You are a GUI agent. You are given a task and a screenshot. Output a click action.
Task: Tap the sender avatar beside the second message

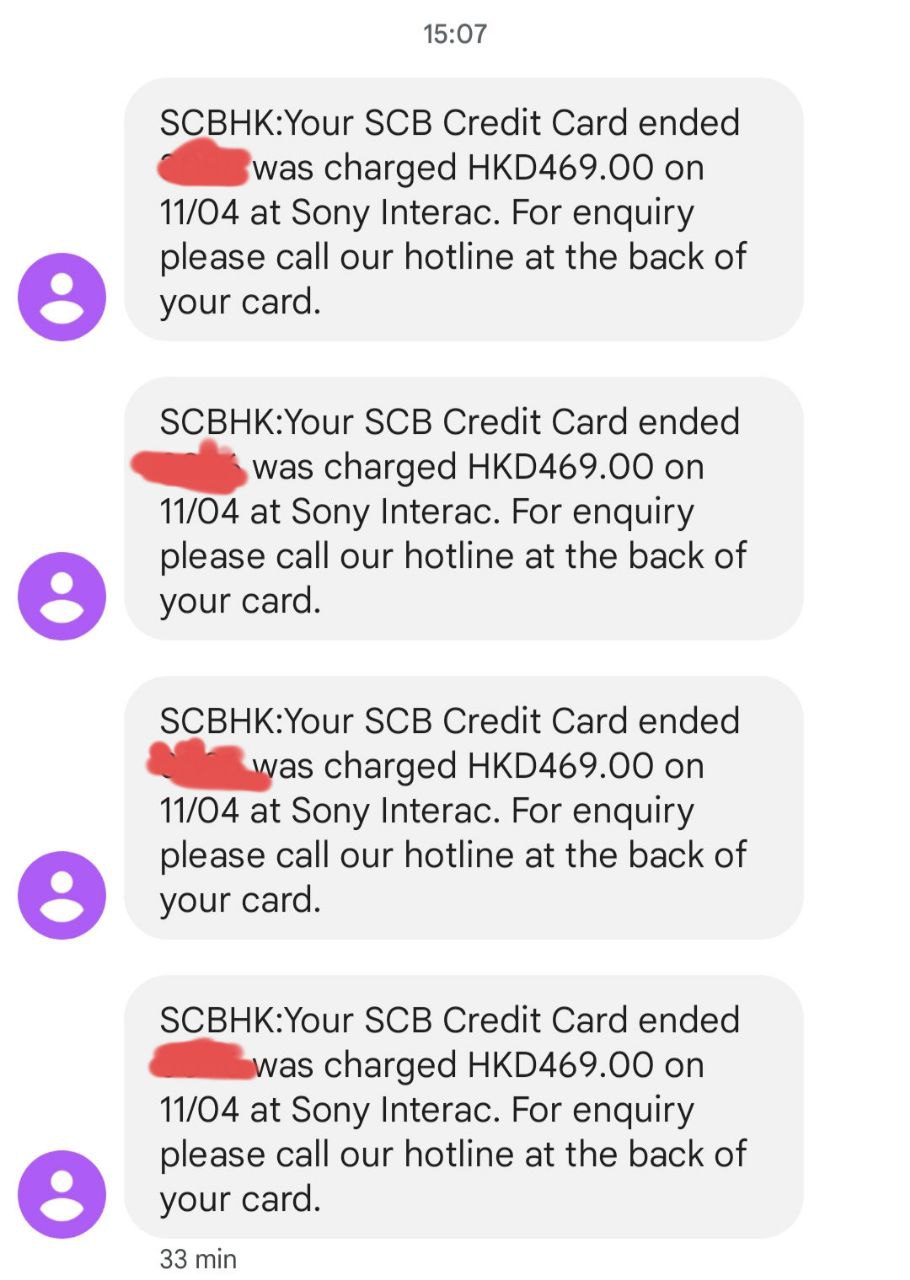click(62, 596)
